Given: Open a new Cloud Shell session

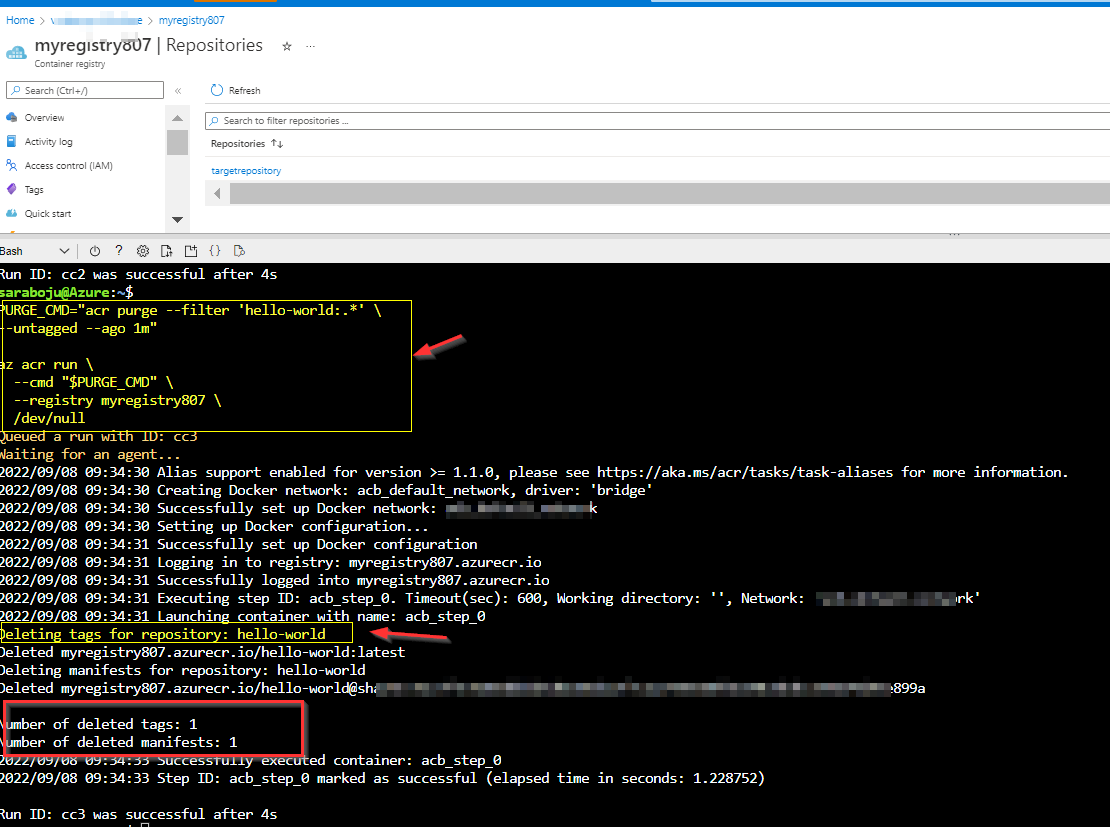Looking at the screenshot, I should click(190, 251).
